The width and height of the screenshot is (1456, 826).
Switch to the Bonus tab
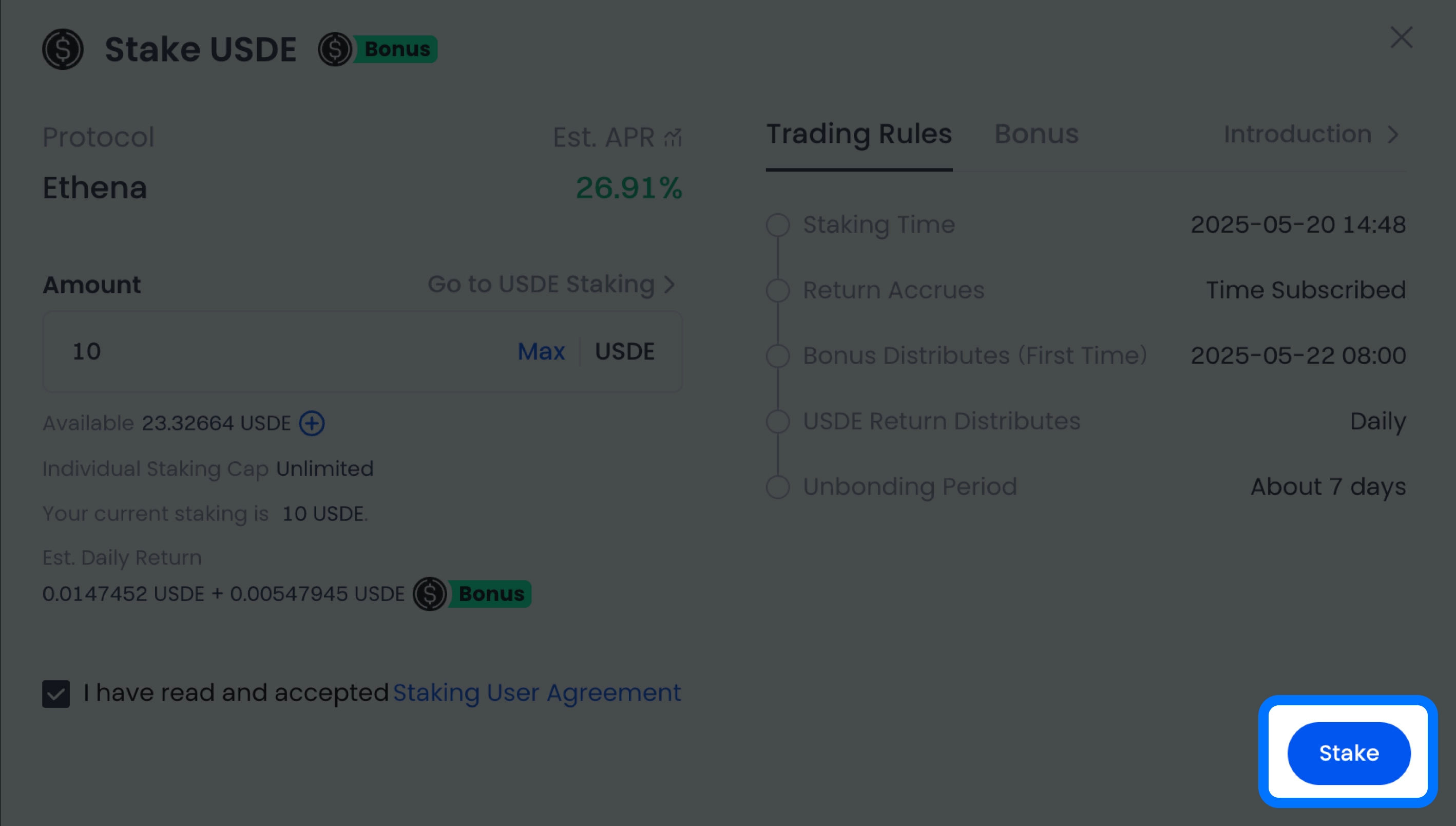point(1037,135)
